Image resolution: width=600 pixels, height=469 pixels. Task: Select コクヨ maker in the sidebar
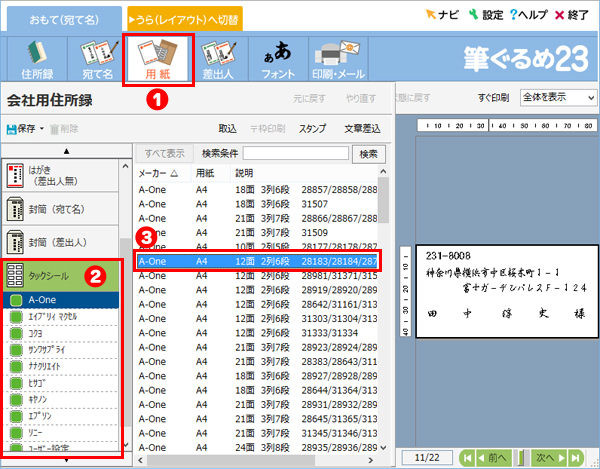tap(61, 333)
